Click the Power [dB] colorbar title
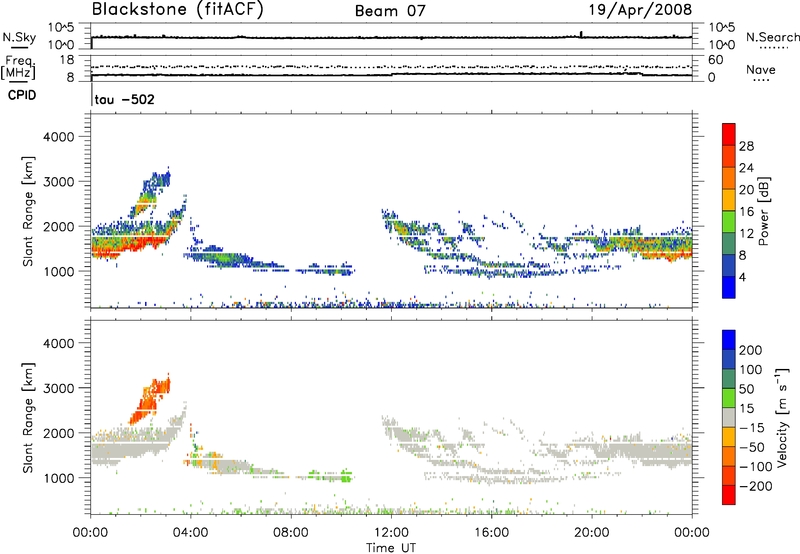This screenshot has height=554, width=800. coord(763,211)
